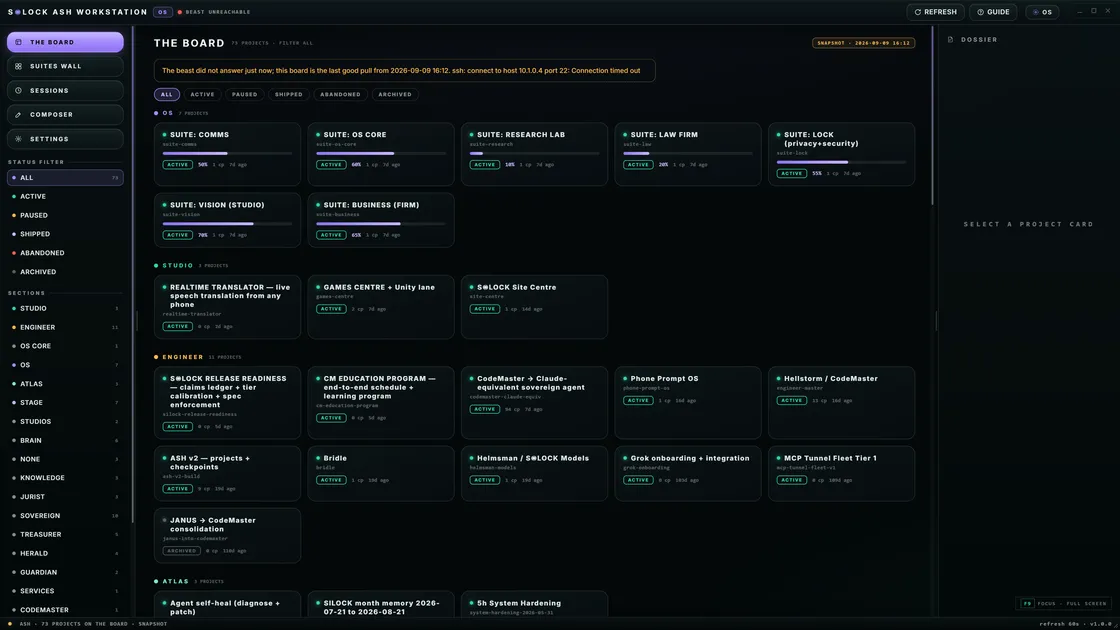Switch to the Shipped filter tab

(x=289, y=94)
